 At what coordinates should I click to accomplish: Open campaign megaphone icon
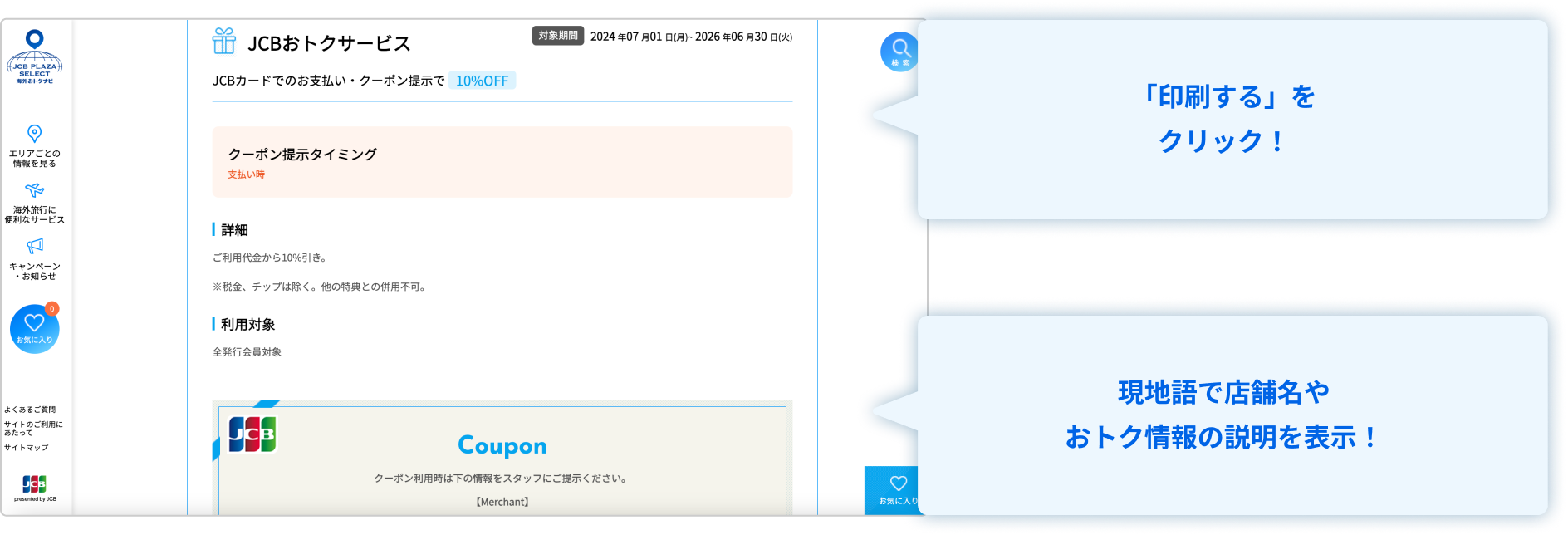tap(35, 246)
